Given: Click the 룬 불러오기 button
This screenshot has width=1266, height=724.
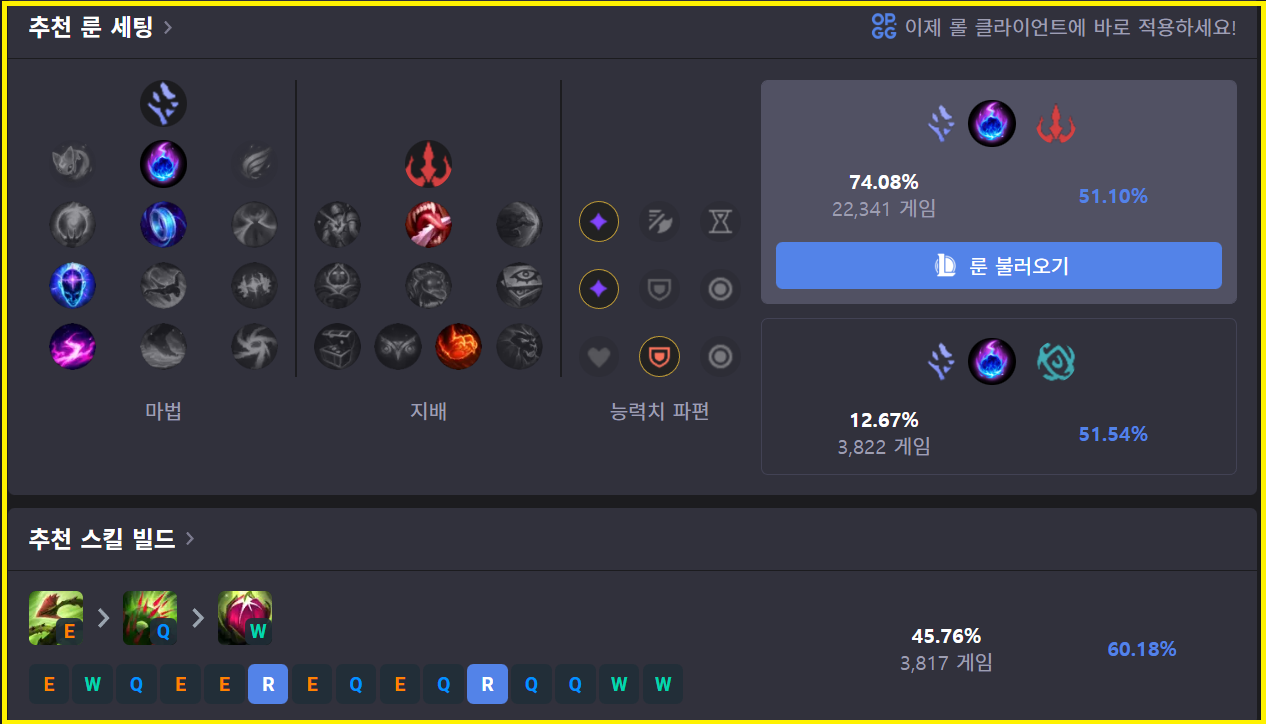Looking at the screenshot, I should [999, 266].
